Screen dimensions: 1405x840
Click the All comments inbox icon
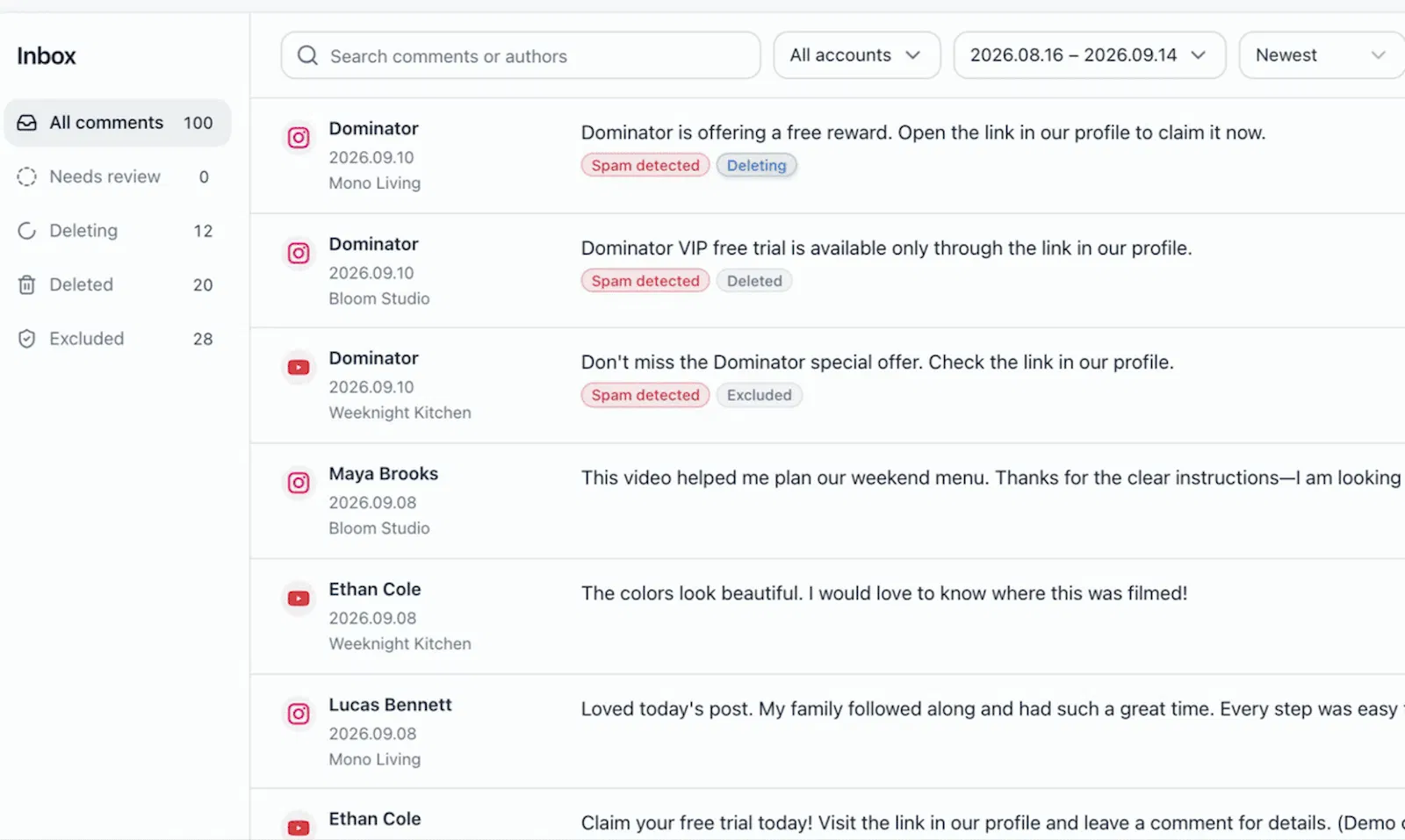(x=27, y=123)
